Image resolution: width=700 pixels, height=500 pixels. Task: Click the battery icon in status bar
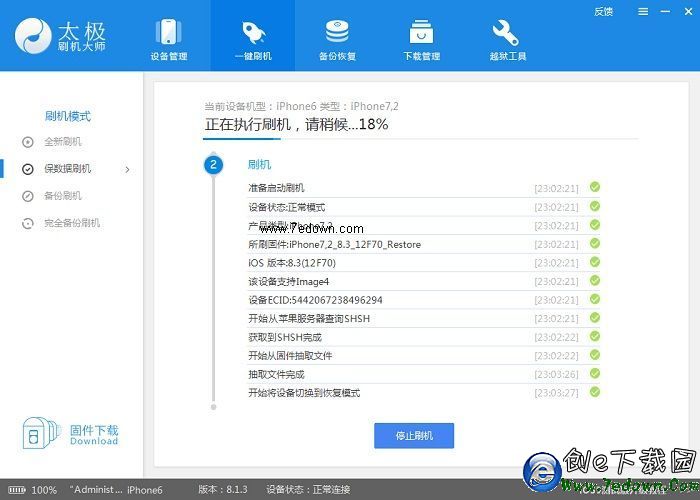coord(16,490)
